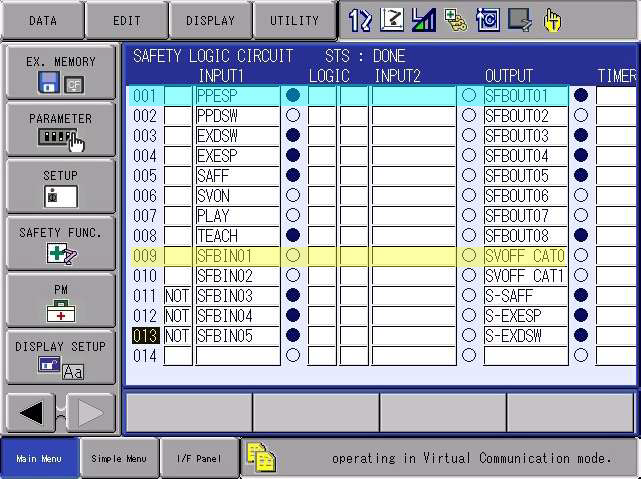Click the input status indicator for PPDSW
Viewport: 641px width, 479px height.
(293, 115)
